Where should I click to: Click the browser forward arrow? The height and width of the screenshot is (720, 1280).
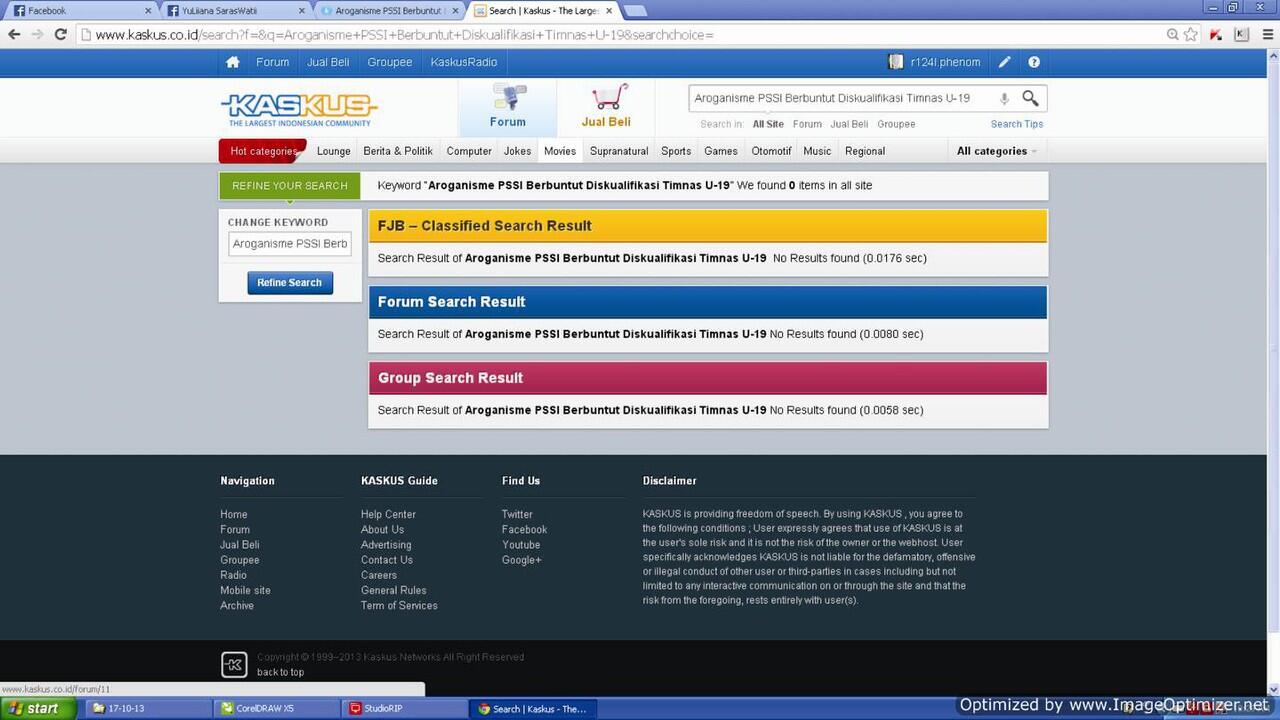pos(37,34)
